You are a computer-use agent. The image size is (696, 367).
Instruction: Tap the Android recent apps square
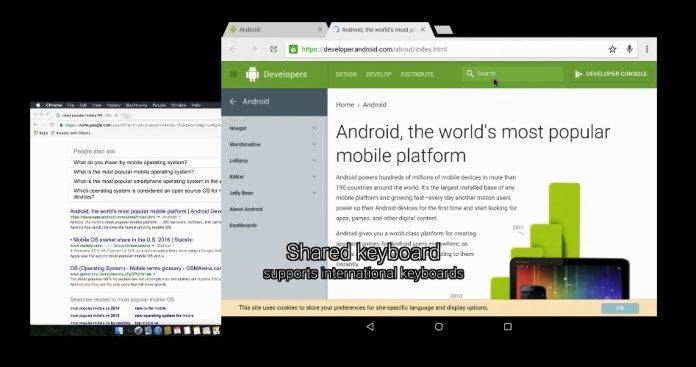508,327
